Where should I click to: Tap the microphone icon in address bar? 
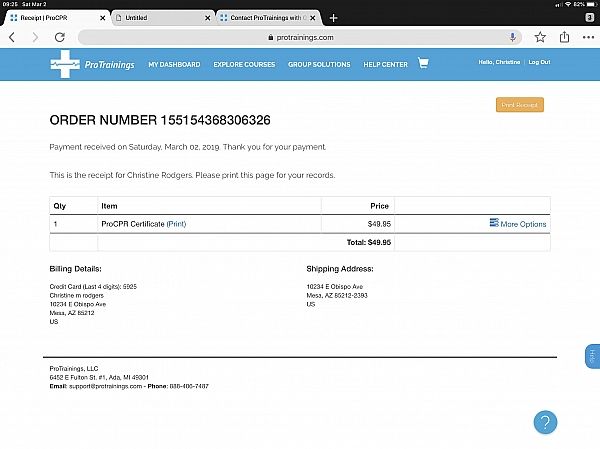pos(512,37)
